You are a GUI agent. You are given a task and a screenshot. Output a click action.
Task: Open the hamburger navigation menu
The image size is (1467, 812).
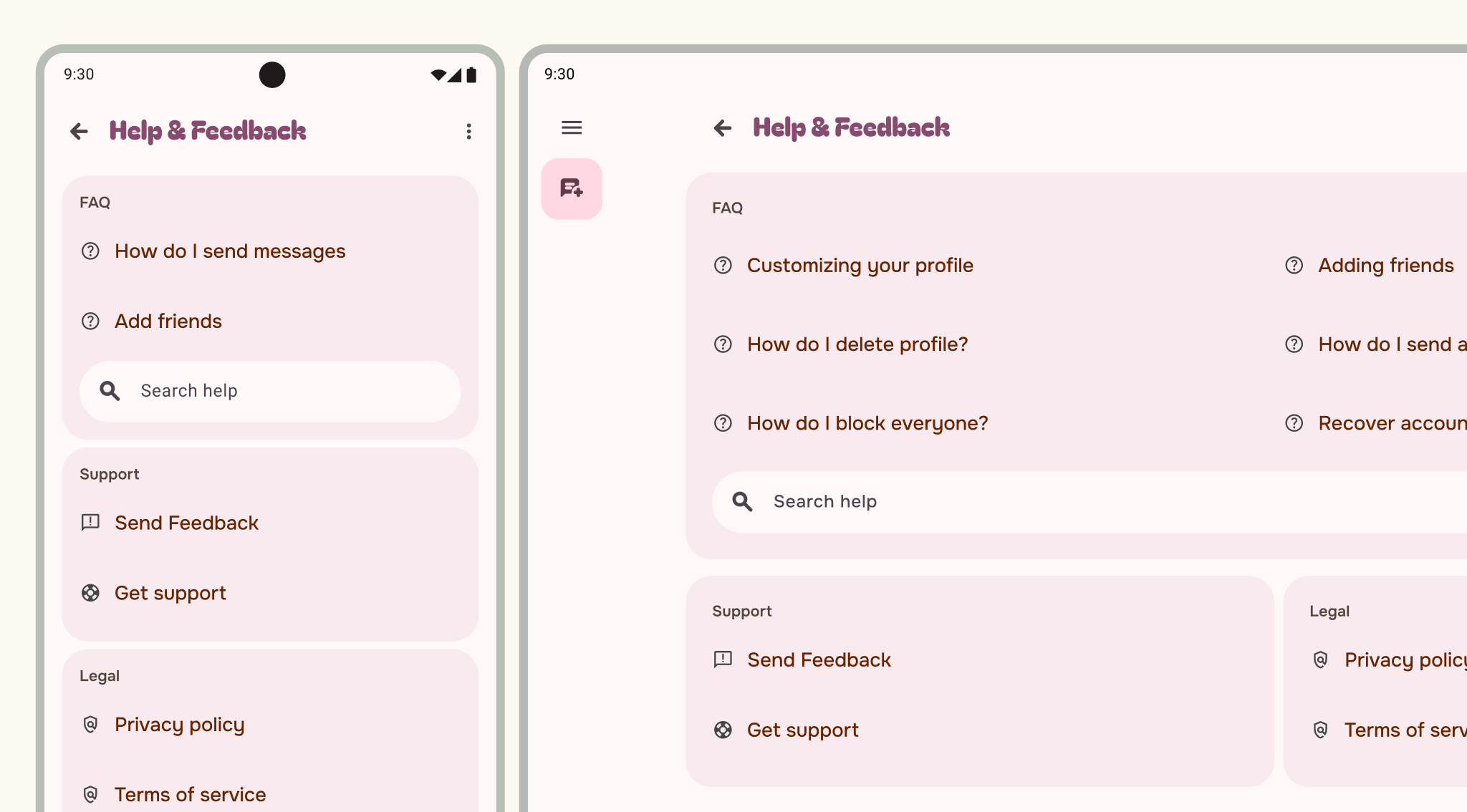571,128
